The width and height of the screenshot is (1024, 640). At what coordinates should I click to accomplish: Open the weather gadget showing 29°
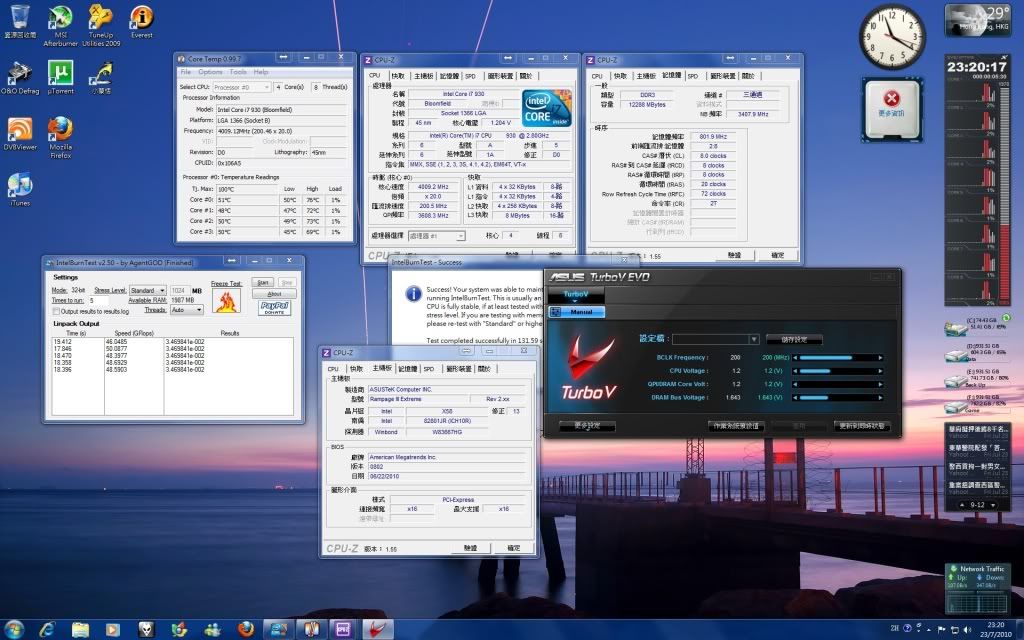[x=978, y=20]
